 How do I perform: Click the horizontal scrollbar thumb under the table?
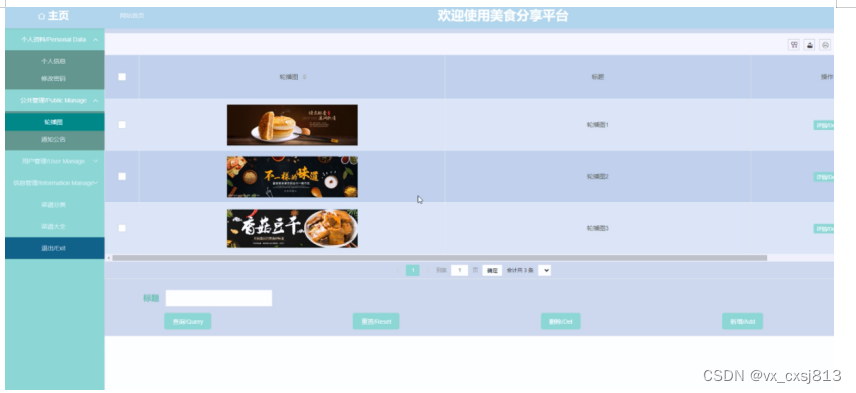(x=439, y=258)
